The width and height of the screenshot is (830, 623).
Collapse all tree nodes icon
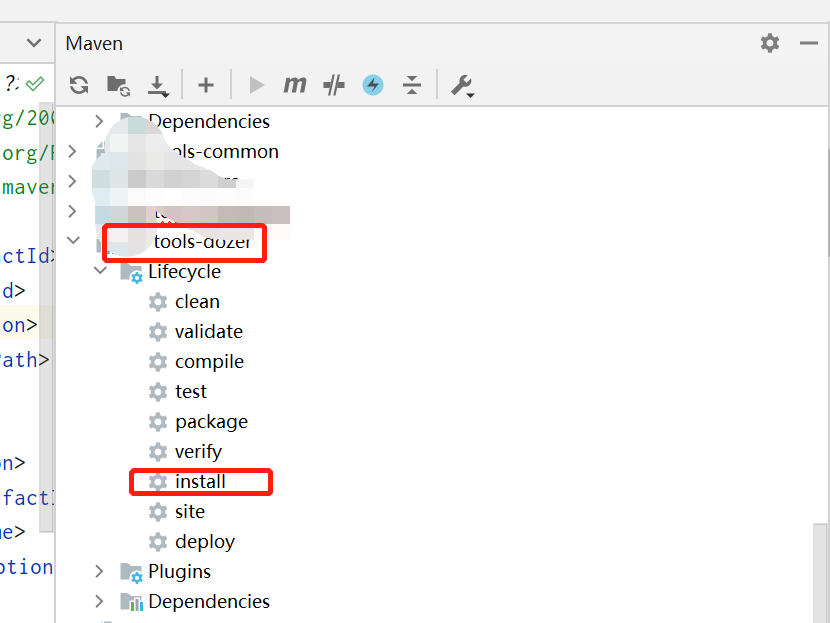tap(412, 85)
